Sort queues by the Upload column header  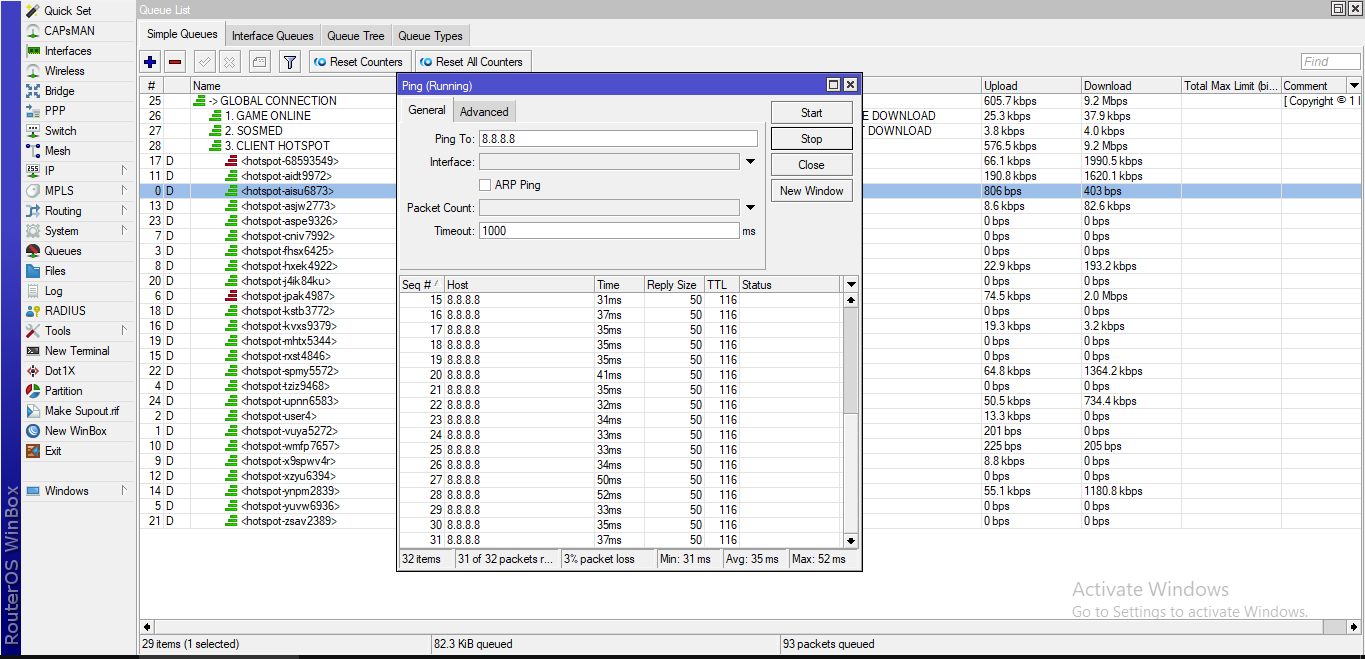coord(1030,86)
